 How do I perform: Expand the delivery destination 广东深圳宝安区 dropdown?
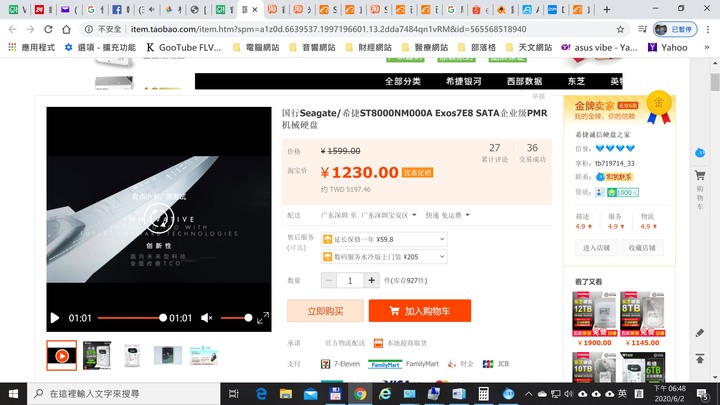389,215
